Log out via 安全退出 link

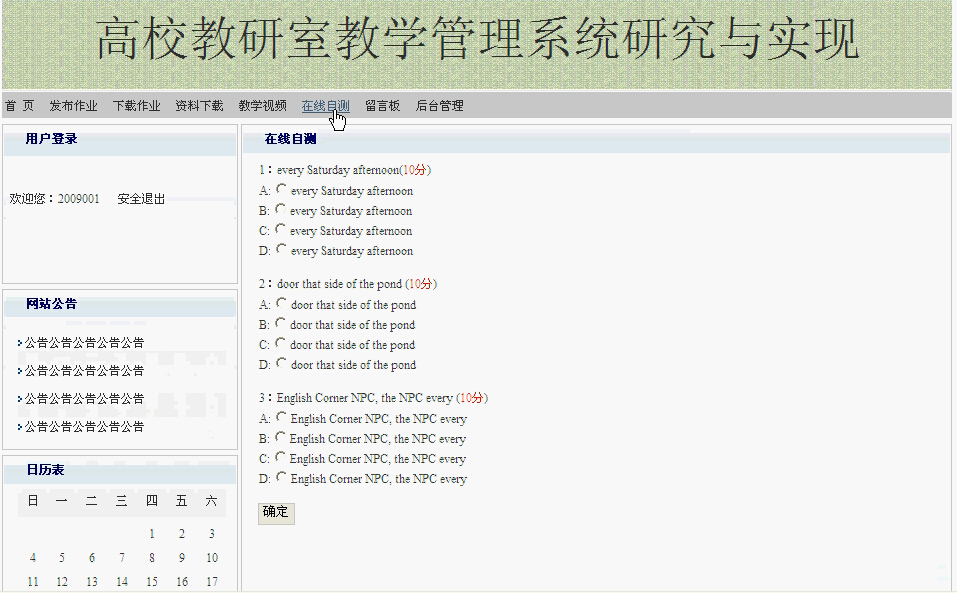pos(141,199)
